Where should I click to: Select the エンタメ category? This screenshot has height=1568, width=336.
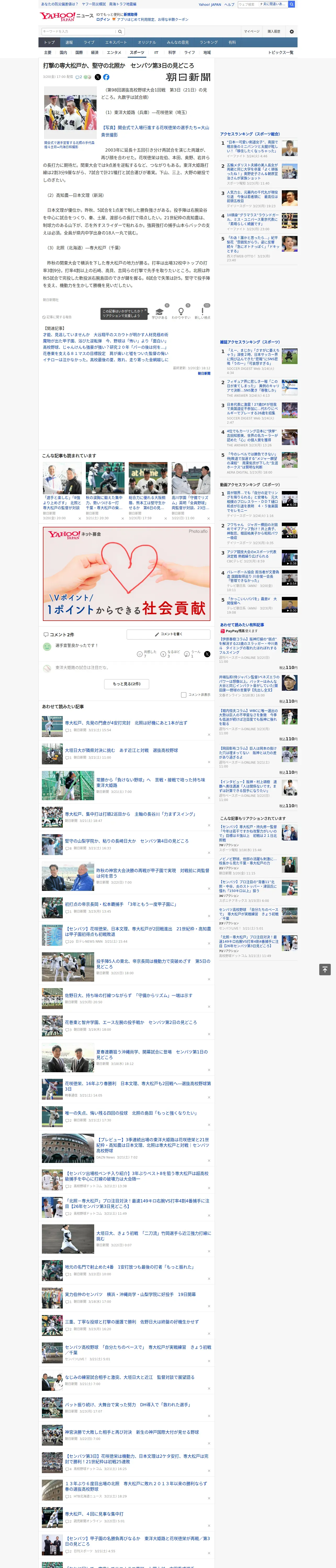point(114,52)
